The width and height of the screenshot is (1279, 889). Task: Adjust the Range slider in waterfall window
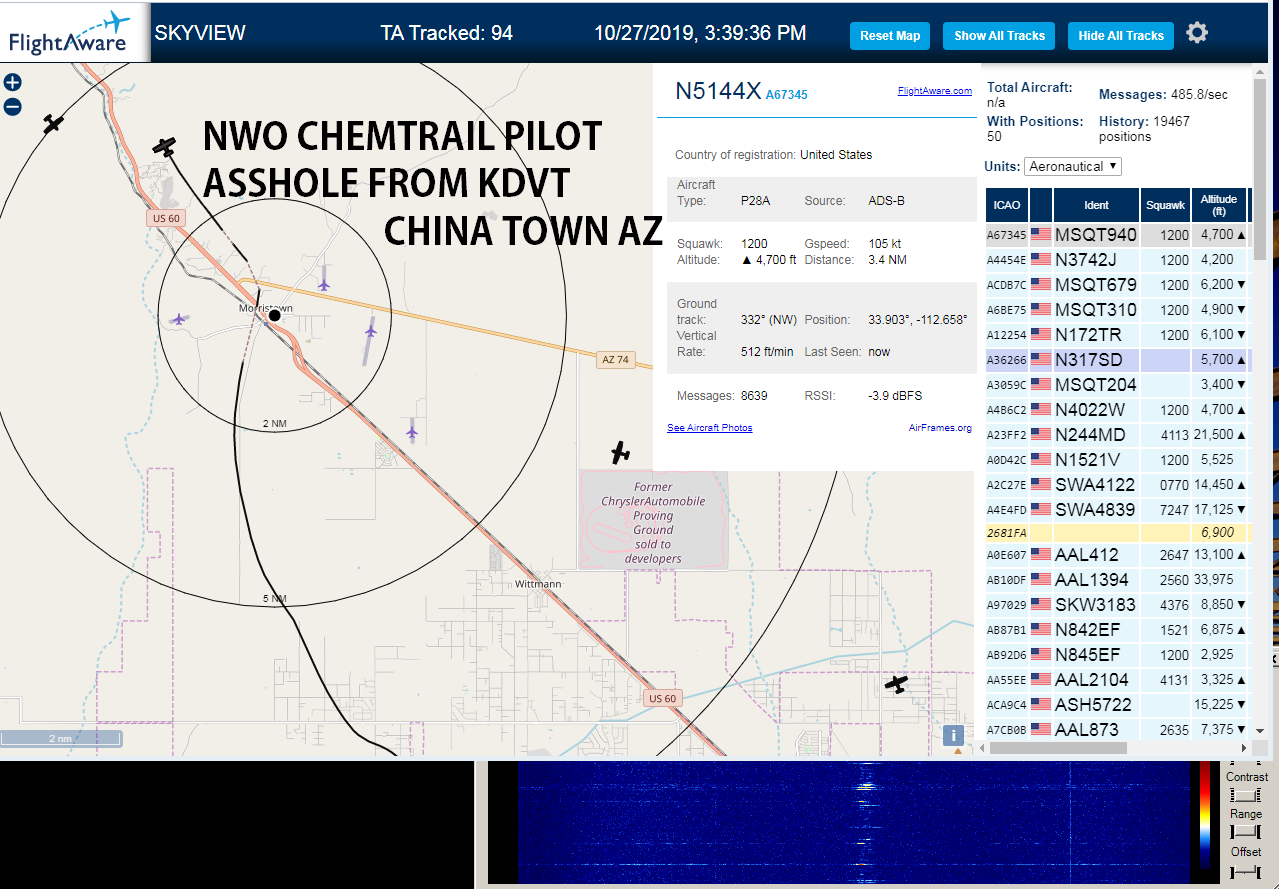[x=1246, y=832]
